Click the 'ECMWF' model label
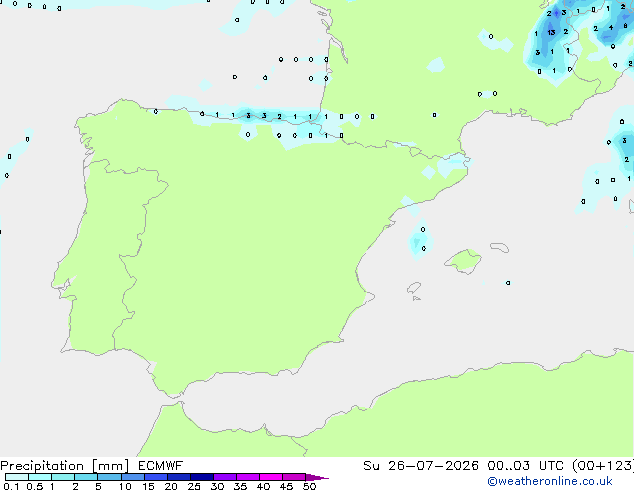The height and width of the screenshot is (490, 634). click(161, 466)
